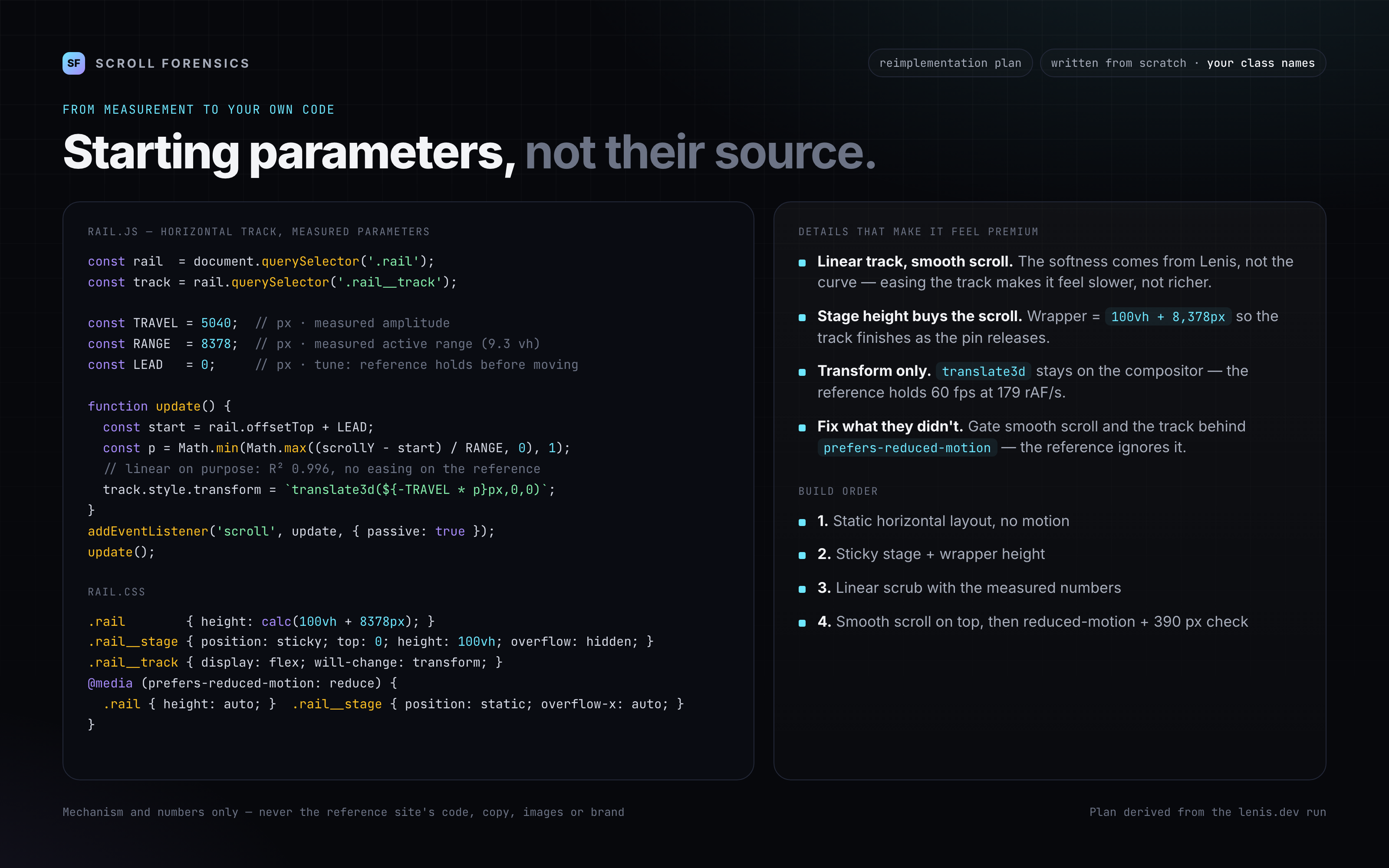Click the 'RAIL.CSS' section label
Viewport: 1389px width, 868px height.
tap(116, 592)
